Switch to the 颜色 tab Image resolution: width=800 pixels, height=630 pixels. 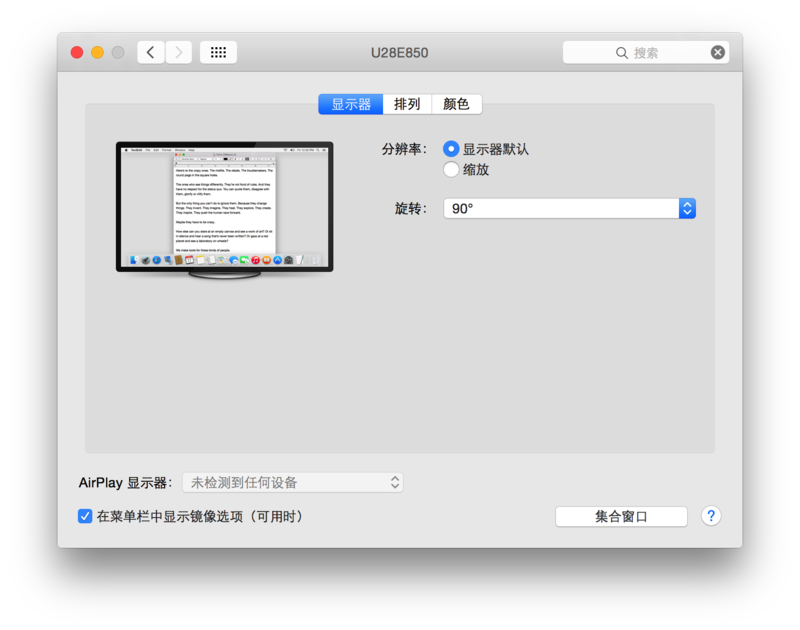[x=457, y=104]
